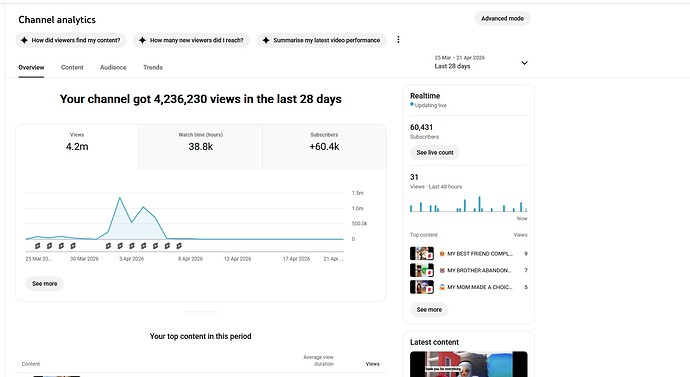Click the "Realtime" card heading

[x=425, y=95]
